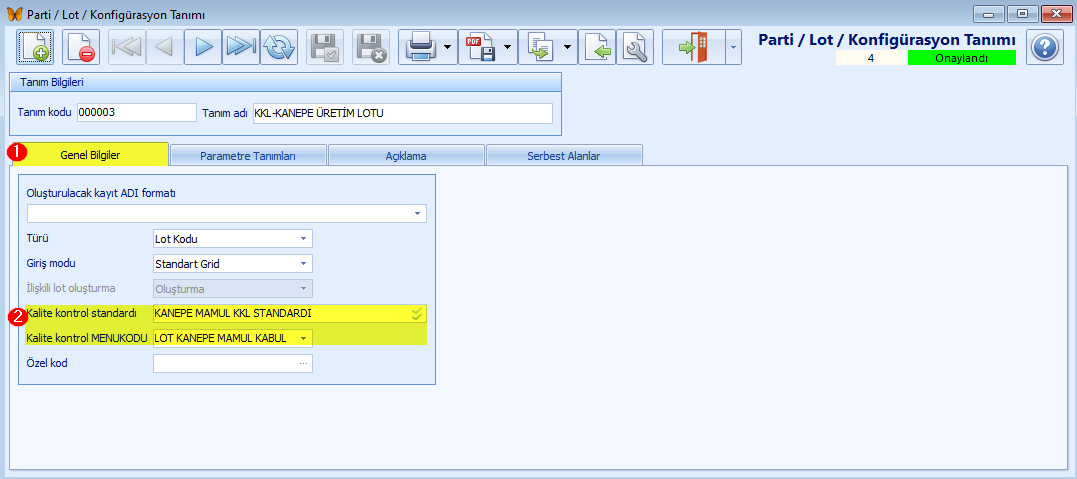
Task: Go to the next record
Action: (203, 47)
